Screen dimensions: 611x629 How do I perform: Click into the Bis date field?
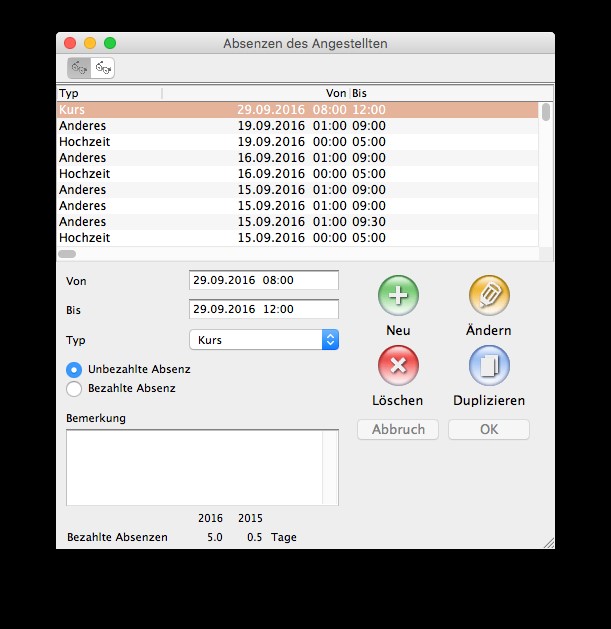click(x=264, y=309)
